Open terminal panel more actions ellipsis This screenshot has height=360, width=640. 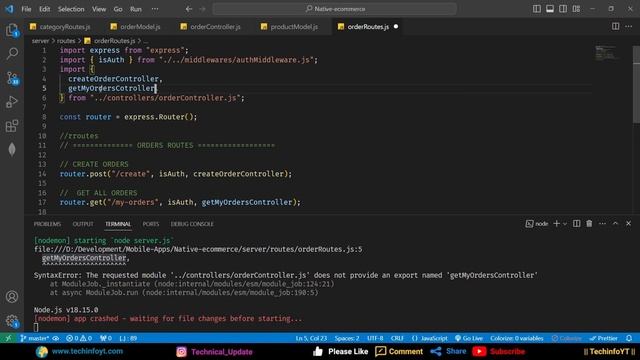click(x=602, y=224)
